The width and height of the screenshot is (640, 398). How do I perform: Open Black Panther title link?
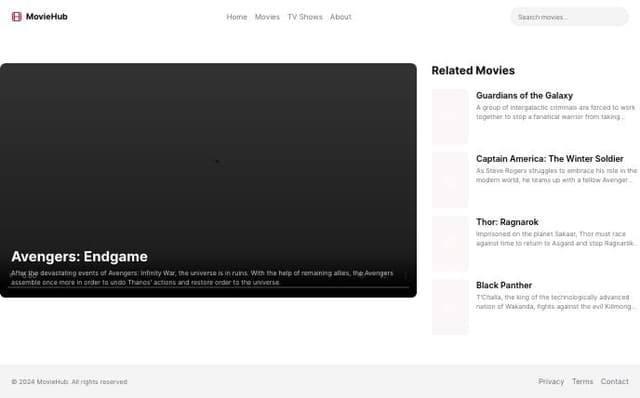coord(504,285)
